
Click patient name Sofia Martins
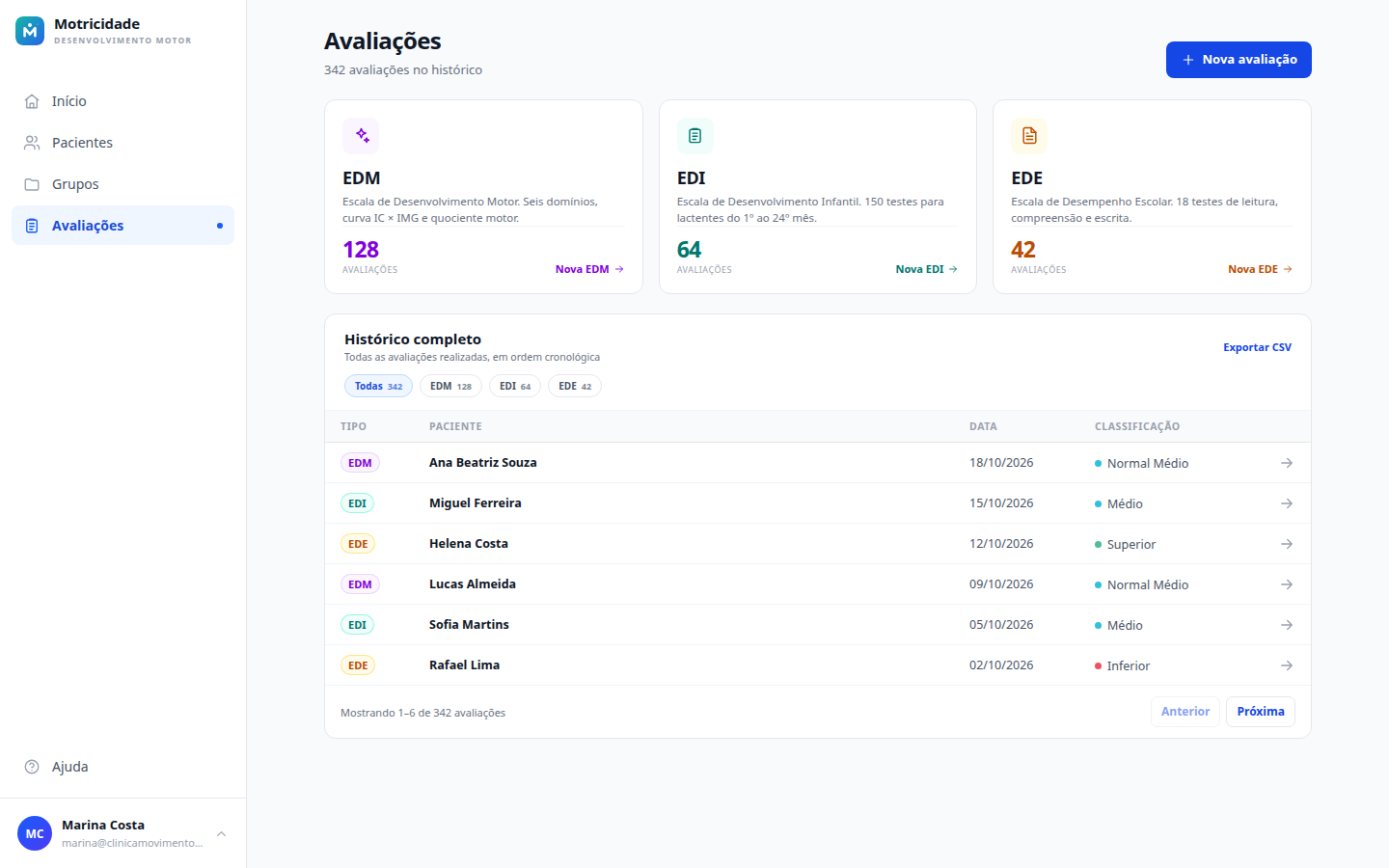coord(469,625)
